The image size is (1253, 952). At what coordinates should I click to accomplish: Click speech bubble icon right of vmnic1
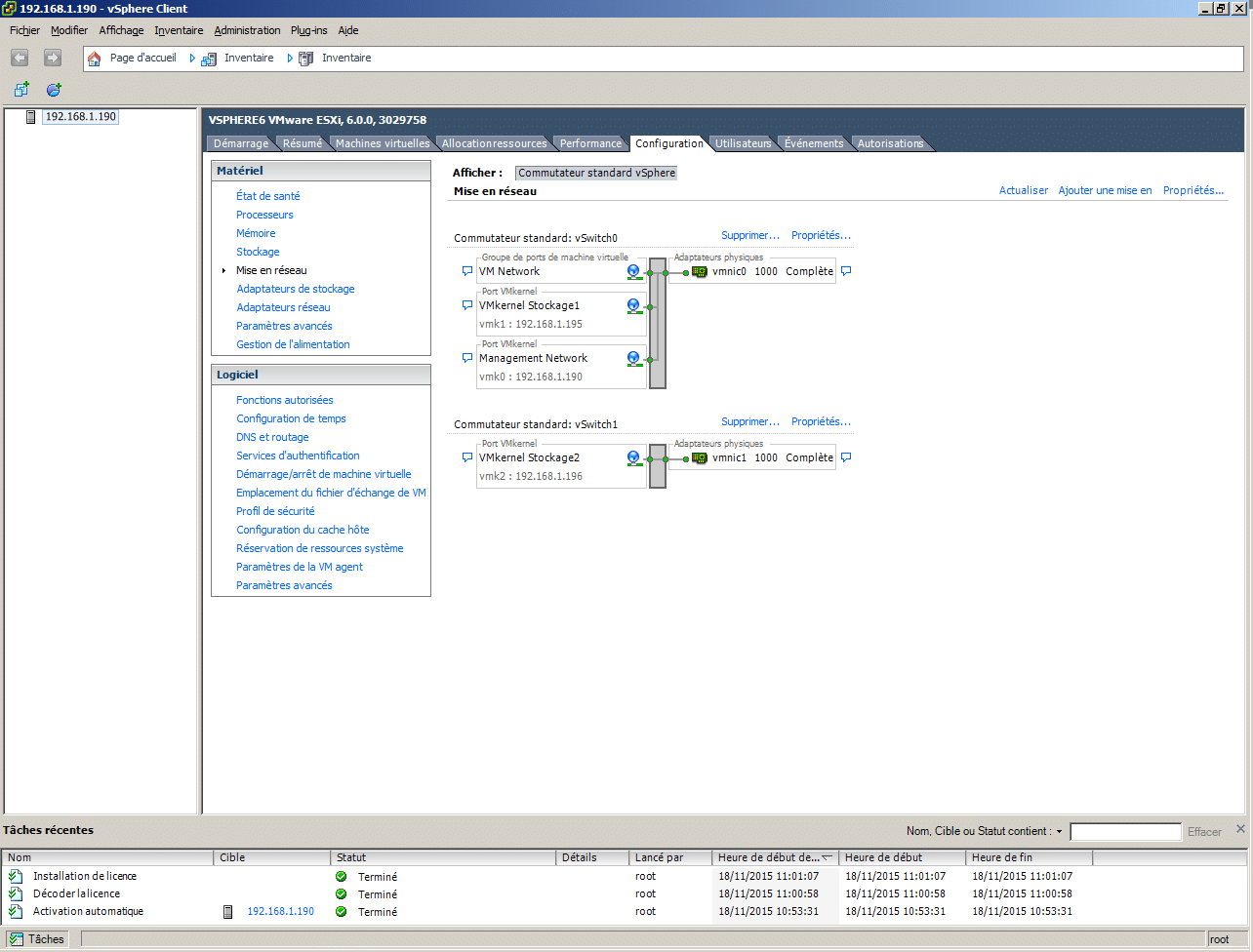click(x=846, y=457)
